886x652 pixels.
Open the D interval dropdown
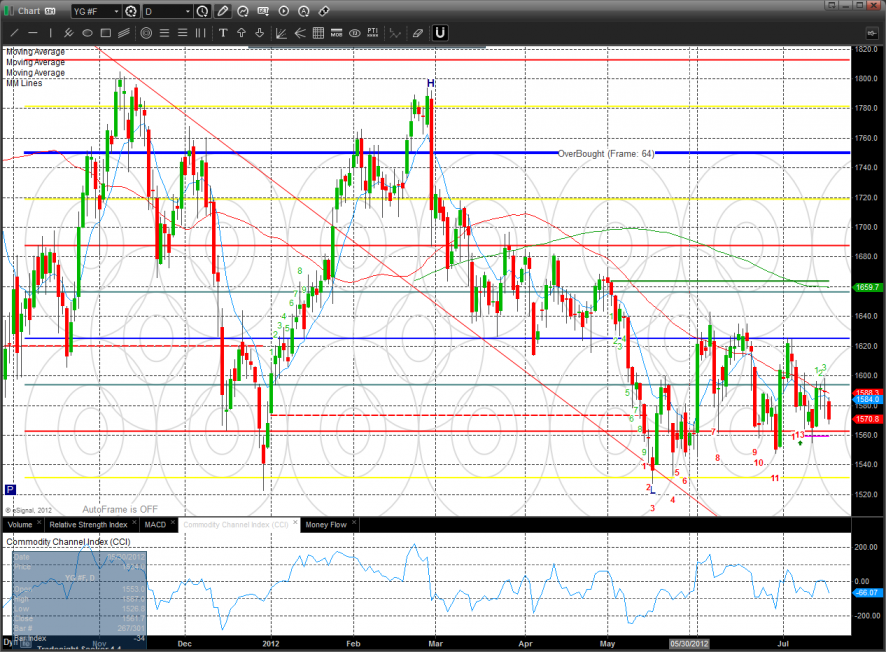click(168, 11)
